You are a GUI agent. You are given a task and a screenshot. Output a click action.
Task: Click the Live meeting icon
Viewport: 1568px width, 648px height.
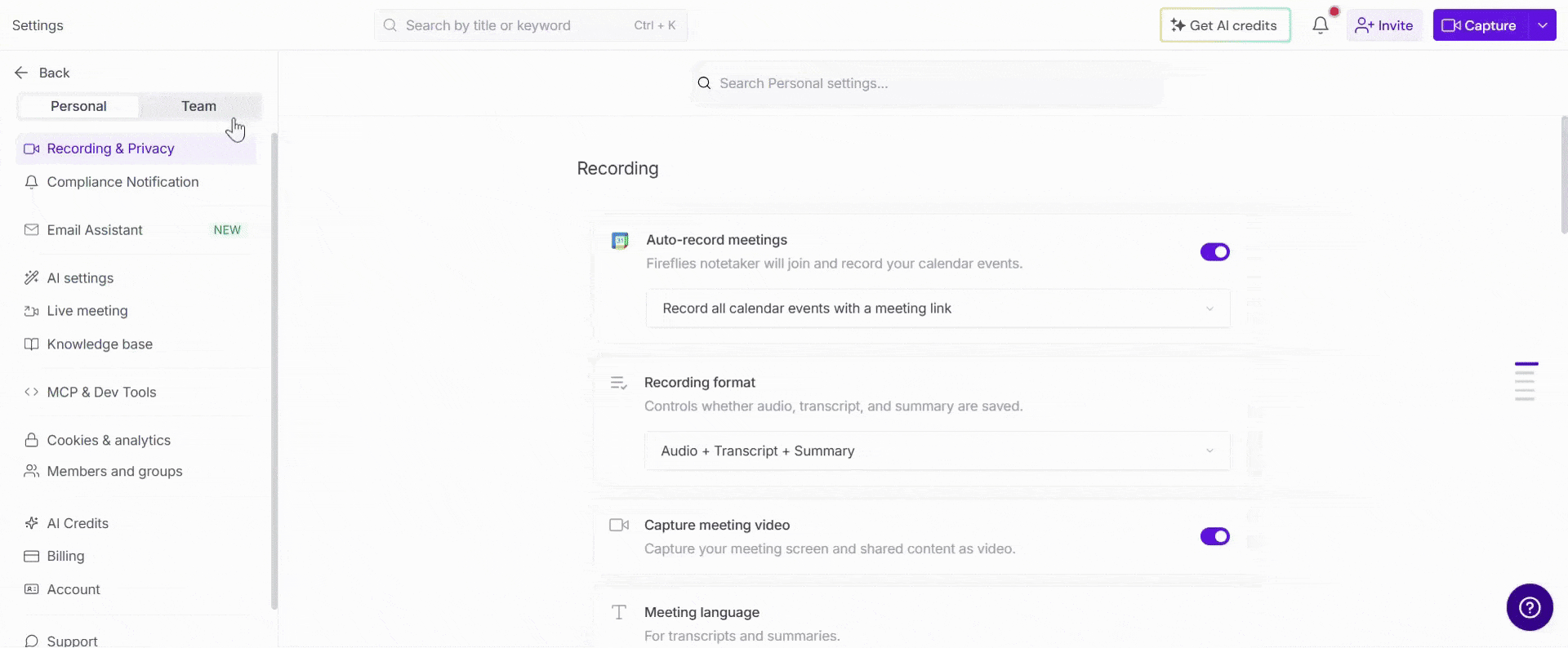pos(32,311)
